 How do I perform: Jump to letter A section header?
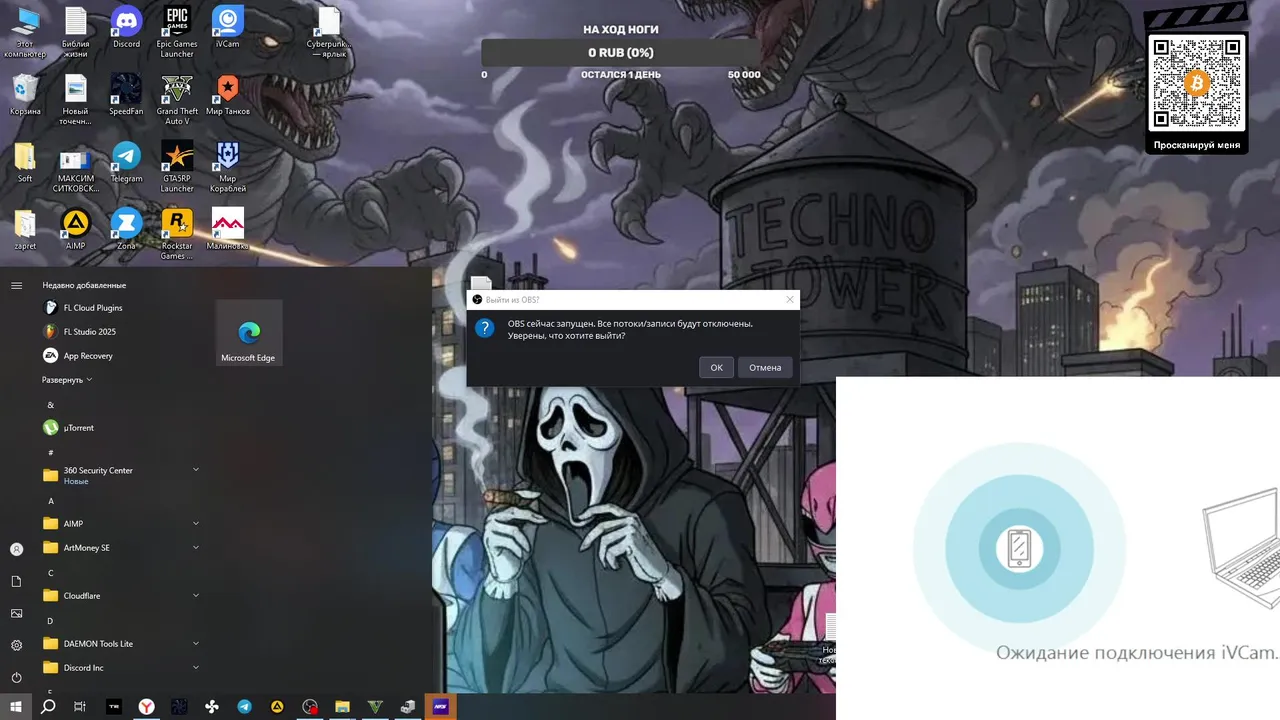(x=51, y=501)
